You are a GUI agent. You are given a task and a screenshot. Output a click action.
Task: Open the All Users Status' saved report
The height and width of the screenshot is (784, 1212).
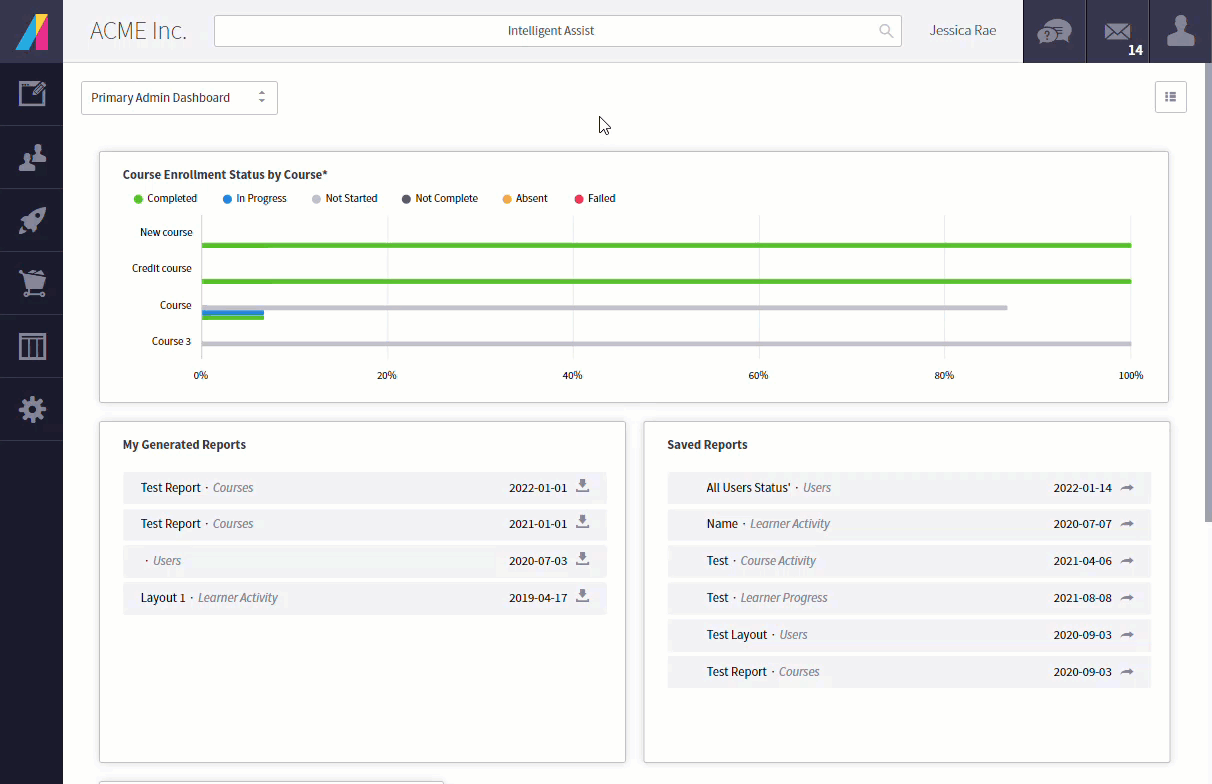[x=909, y=488]
